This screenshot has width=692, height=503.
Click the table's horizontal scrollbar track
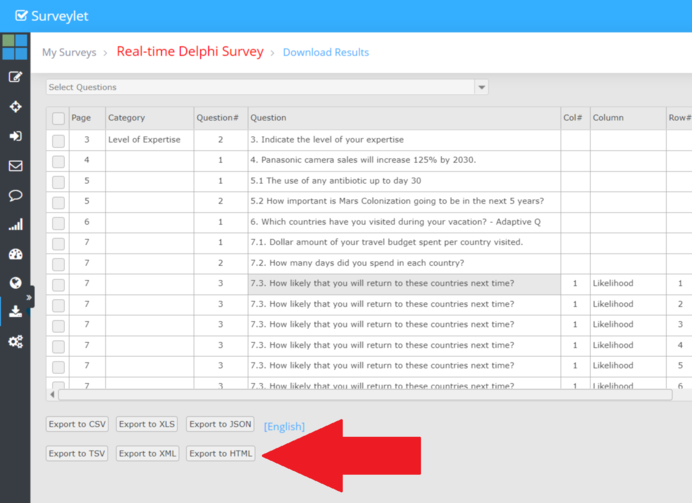tap(365, 395)
